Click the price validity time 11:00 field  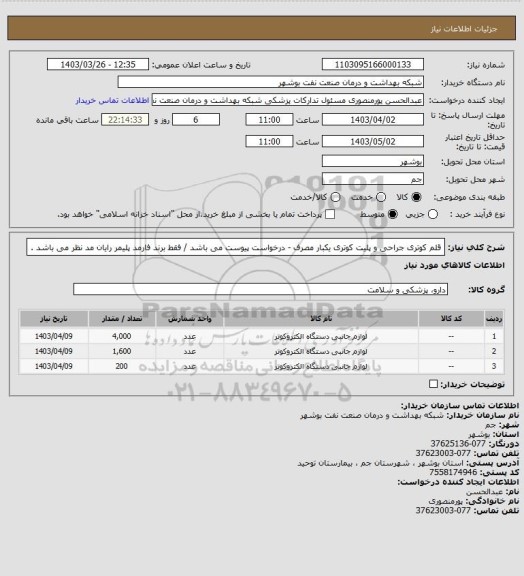269,141
